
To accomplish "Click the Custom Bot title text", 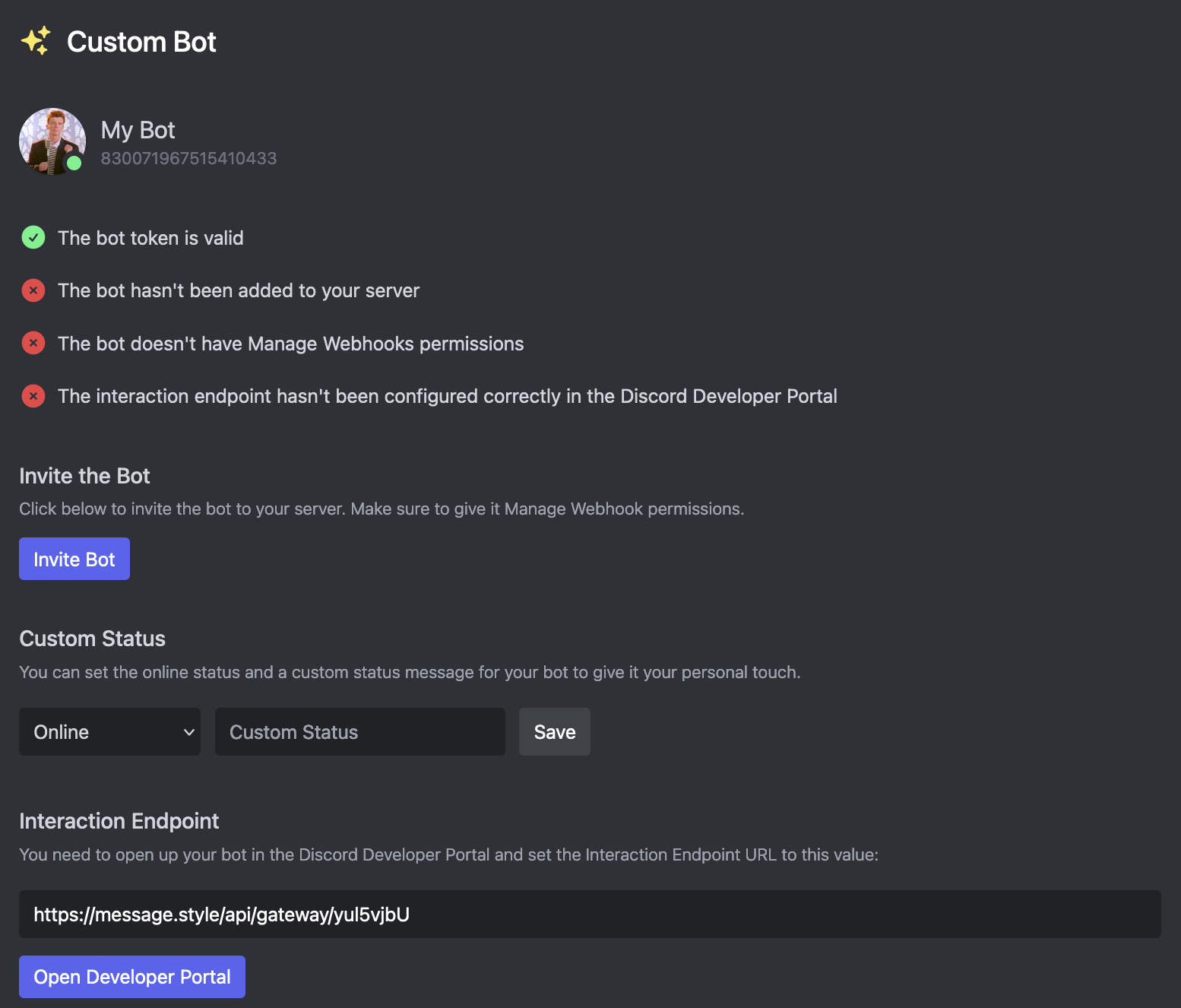I will [x=141, y=42].
